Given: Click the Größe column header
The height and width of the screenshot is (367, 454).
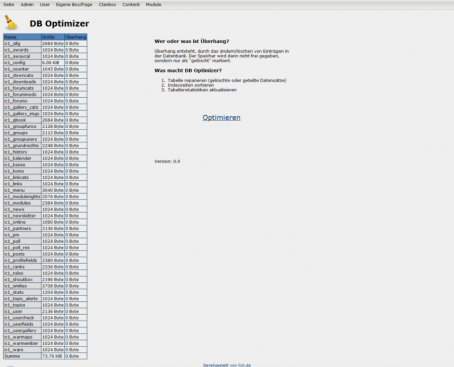Looking at the screenshot, I should tap(53, 37).
